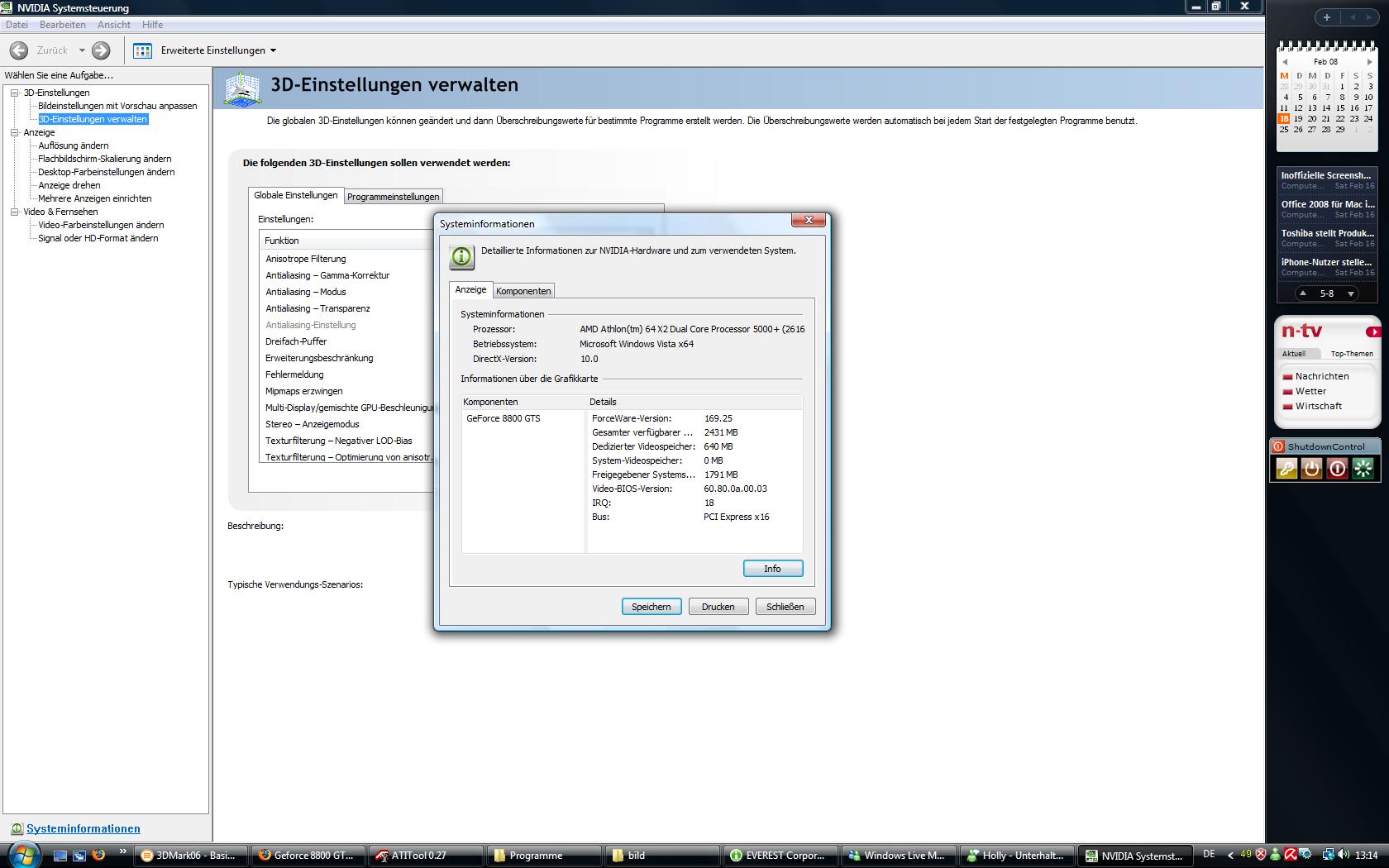Viewport: 1389px width, 868px height.
Task: Switch to the ATITool 0.27 taskbar button
Action: 426,856
